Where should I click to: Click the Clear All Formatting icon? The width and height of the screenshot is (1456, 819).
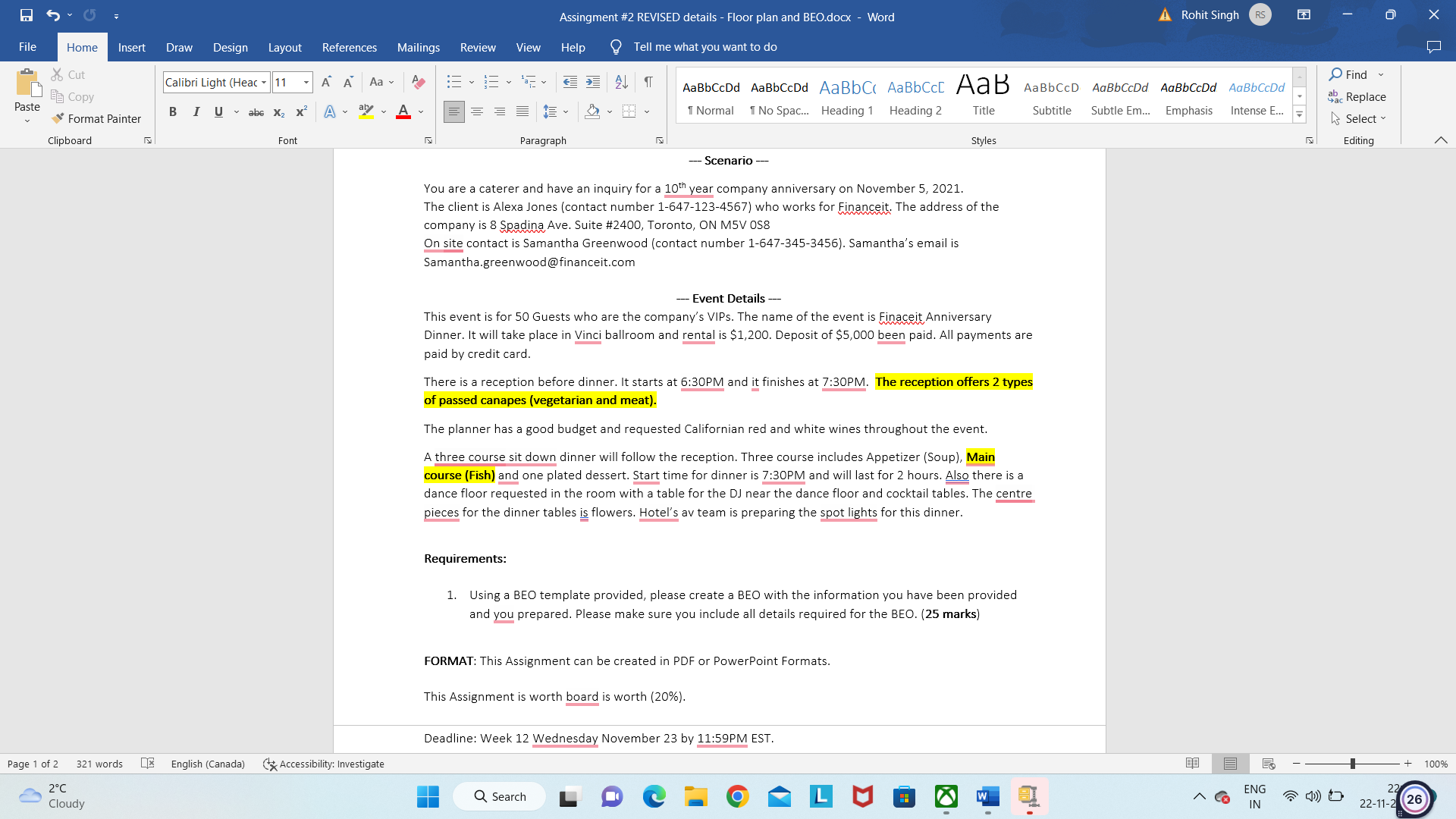click(418, 82)
